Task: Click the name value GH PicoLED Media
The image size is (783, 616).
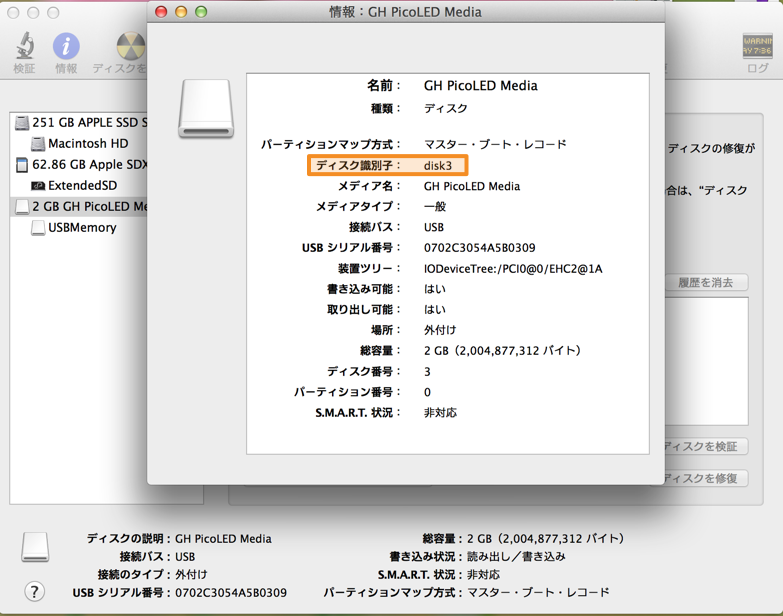Action: 480,86
